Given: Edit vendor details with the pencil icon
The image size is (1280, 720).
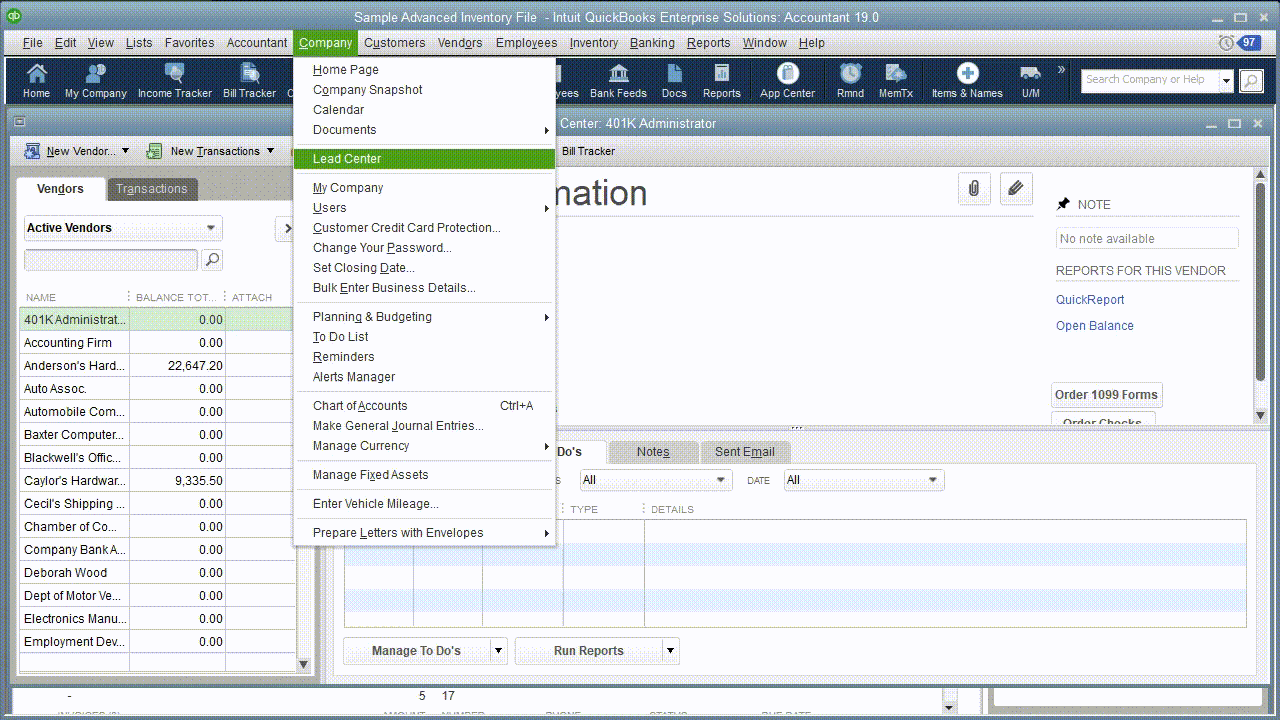Looking at the screenshot, I should (1016, 188).
